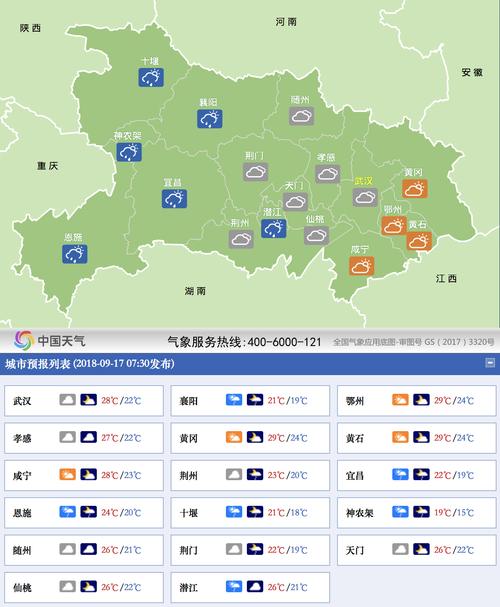Open 咸宁 city name in forecast list
This screenshot has width=500, height=607.
22,475
